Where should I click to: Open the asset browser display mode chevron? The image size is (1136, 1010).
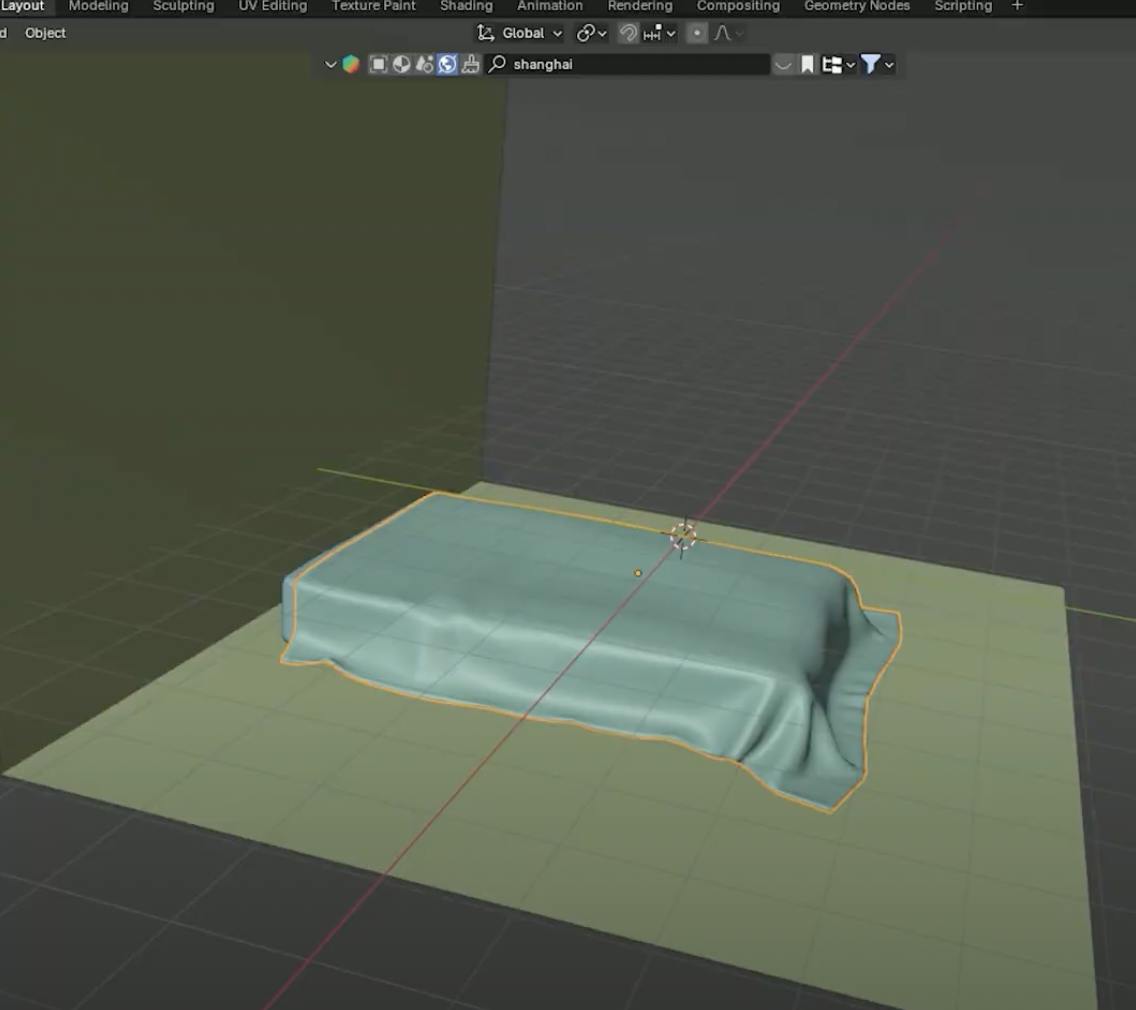[330, 64]
